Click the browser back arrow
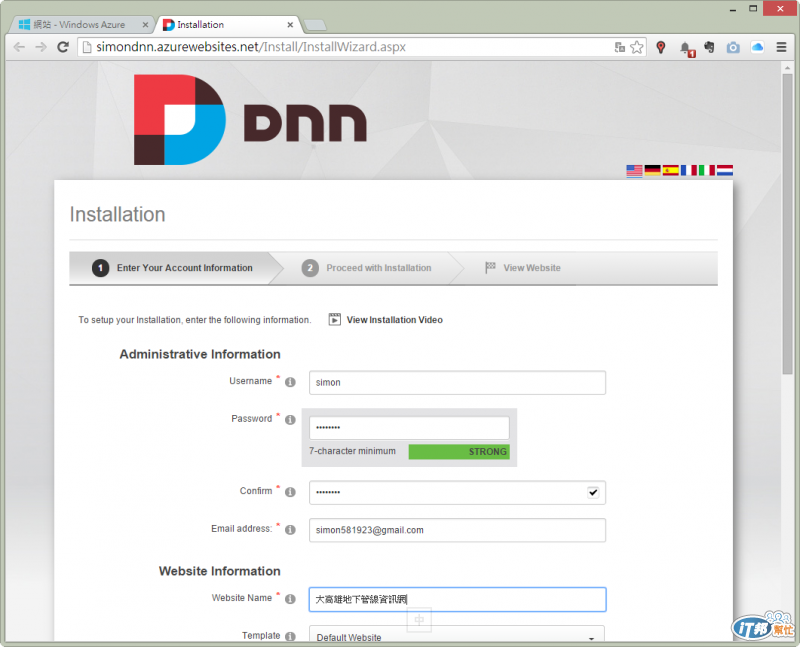 coord(19,47)
